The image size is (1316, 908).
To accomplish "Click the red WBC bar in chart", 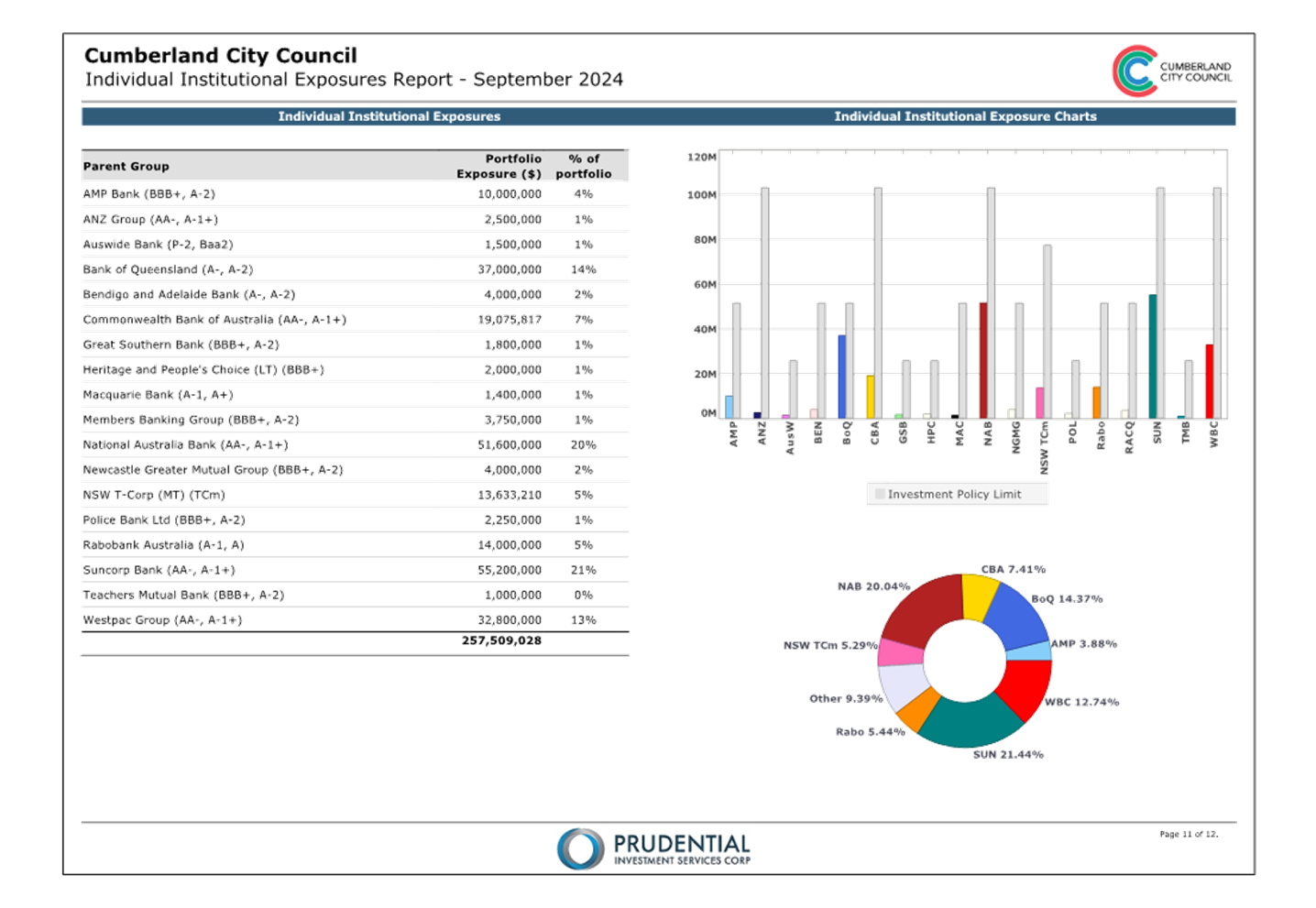I will pyautogui.click(x=1210, y=381).
